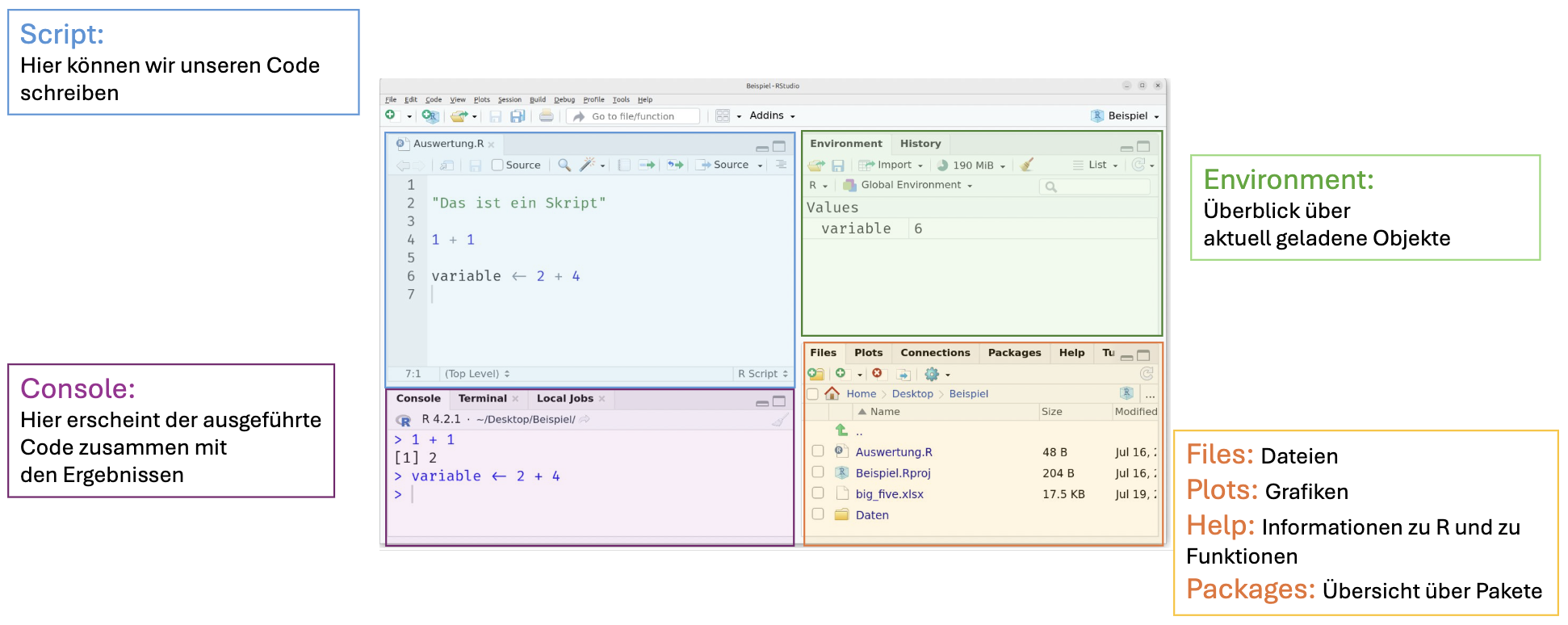Open the Session menu
The height and width of the screenshot is (625, 1568).
click(x=509, y=100)
